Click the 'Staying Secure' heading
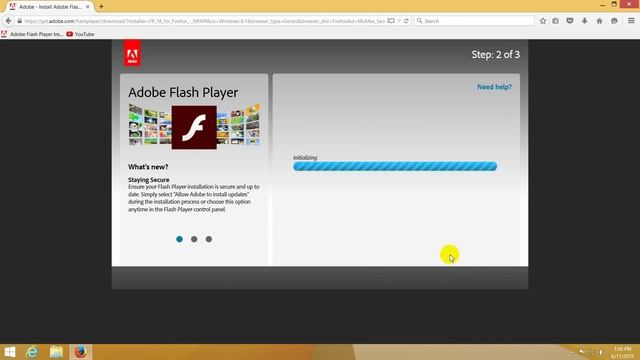 (x=149, y=180)
